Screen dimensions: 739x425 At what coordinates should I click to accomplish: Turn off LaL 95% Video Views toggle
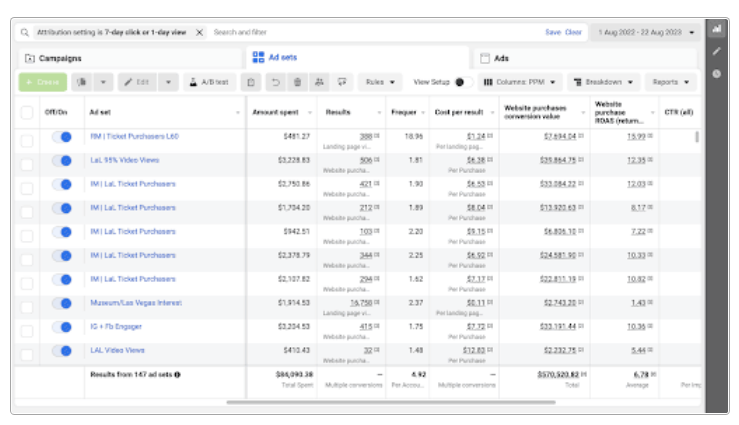pos(62,161)
